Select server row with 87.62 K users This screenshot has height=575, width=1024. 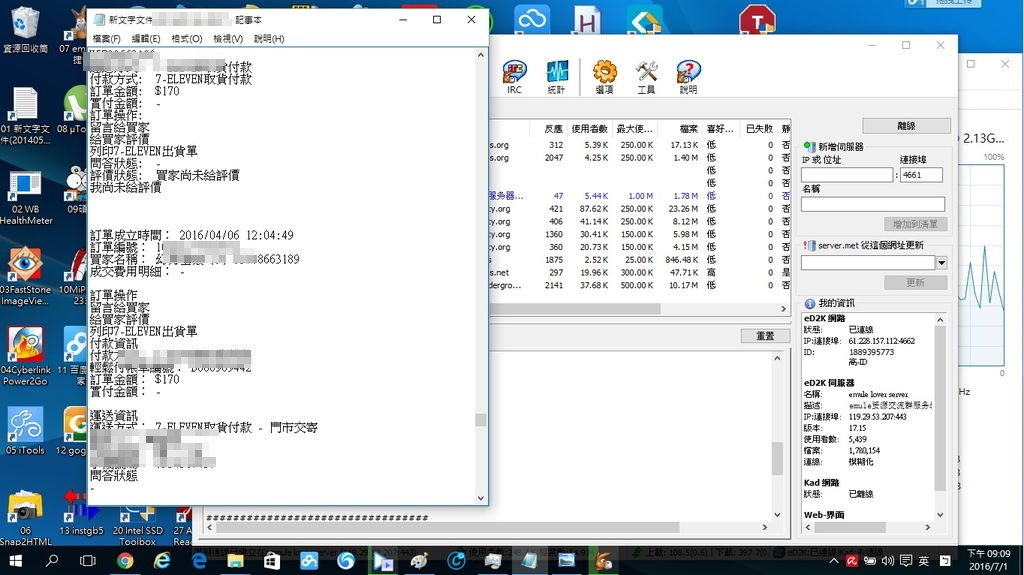coord(640,208)
